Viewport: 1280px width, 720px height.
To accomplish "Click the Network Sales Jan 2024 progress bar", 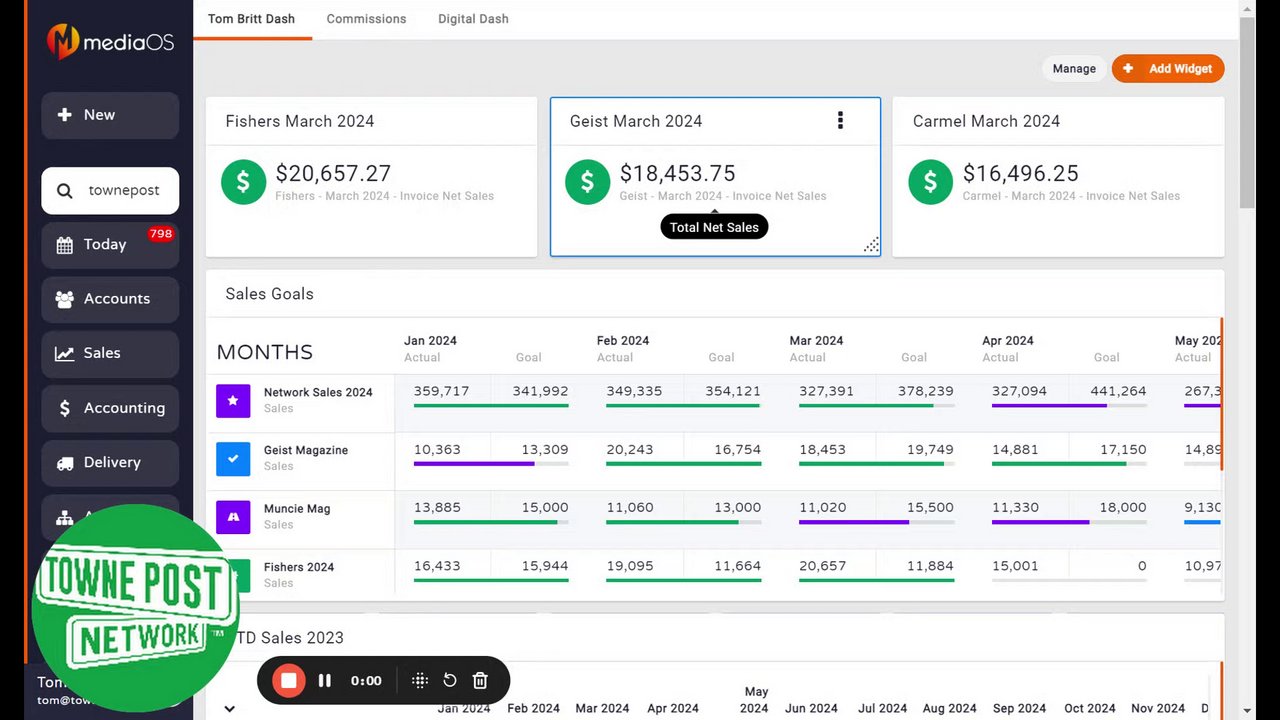I will pyautogui.click(x=491, y=405).
